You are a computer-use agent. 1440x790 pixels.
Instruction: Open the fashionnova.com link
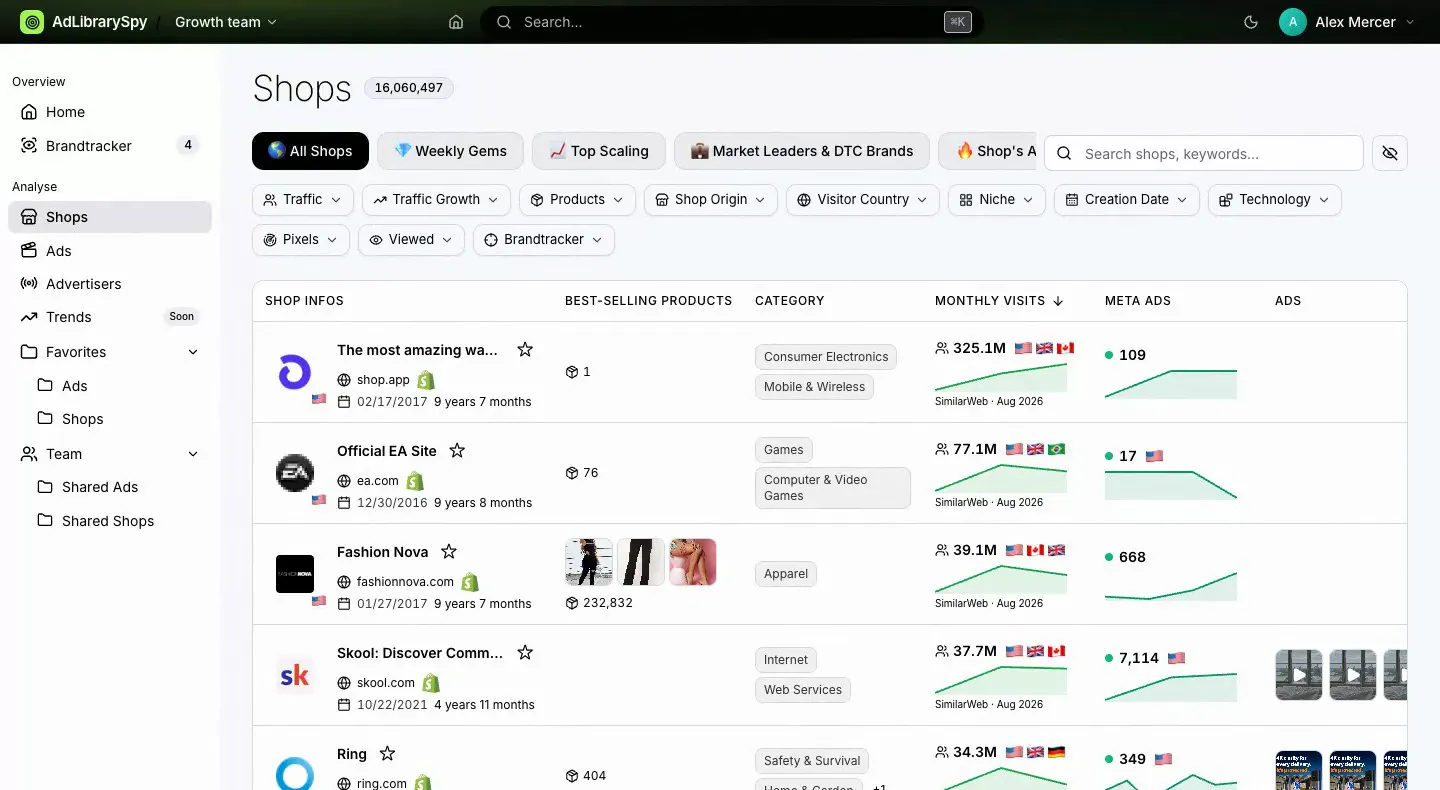point(405,581)
